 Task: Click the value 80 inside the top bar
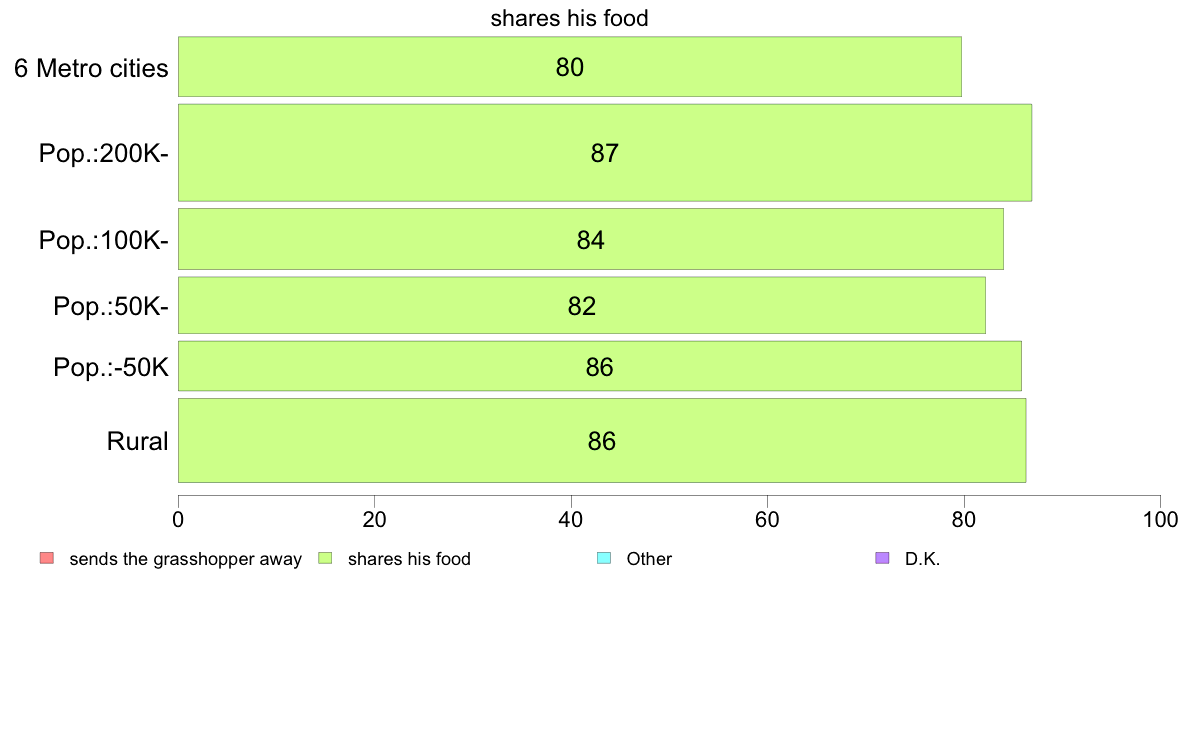[570, 67]
